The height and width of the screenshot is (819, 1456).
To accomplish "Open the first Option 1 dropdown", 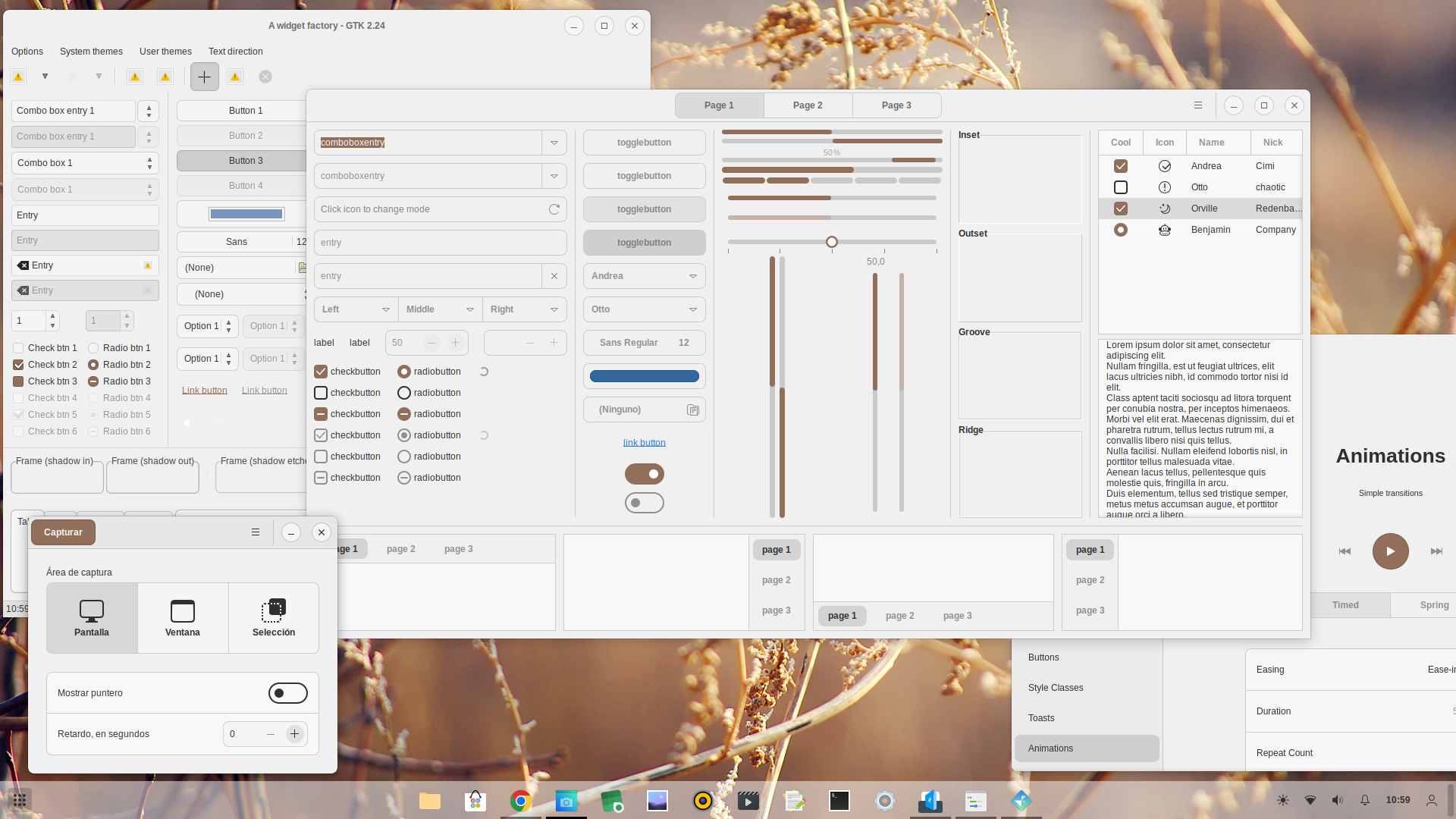I will pyautogui.click(x=208, y=326).
